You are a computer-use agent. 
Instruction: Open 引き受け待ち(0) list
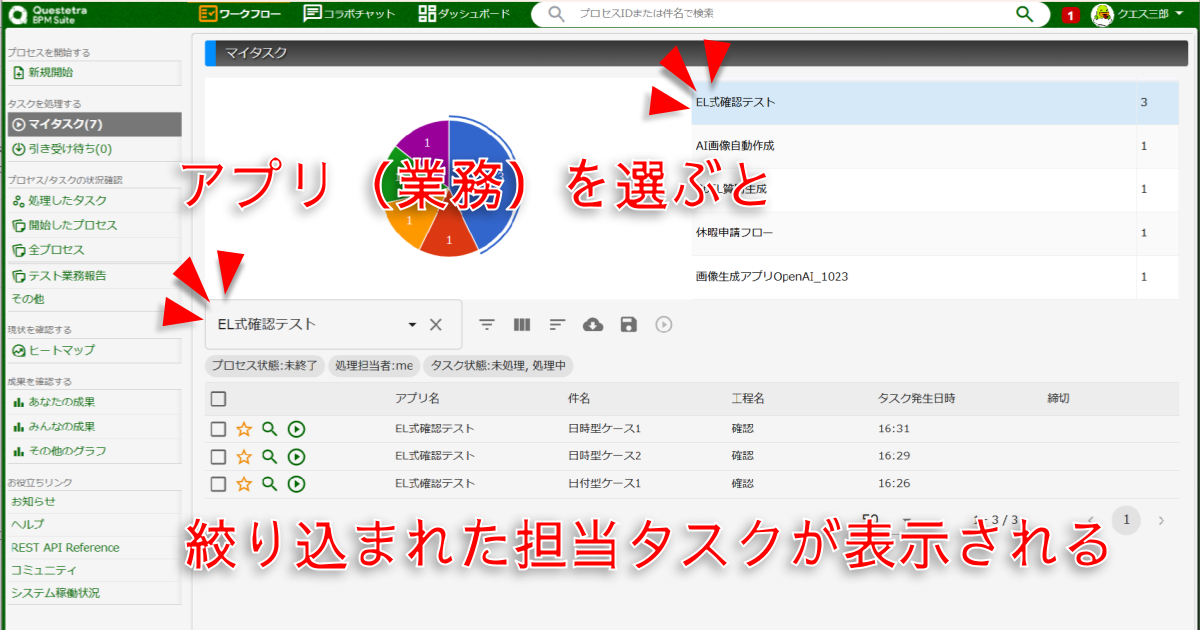point(93,149)
